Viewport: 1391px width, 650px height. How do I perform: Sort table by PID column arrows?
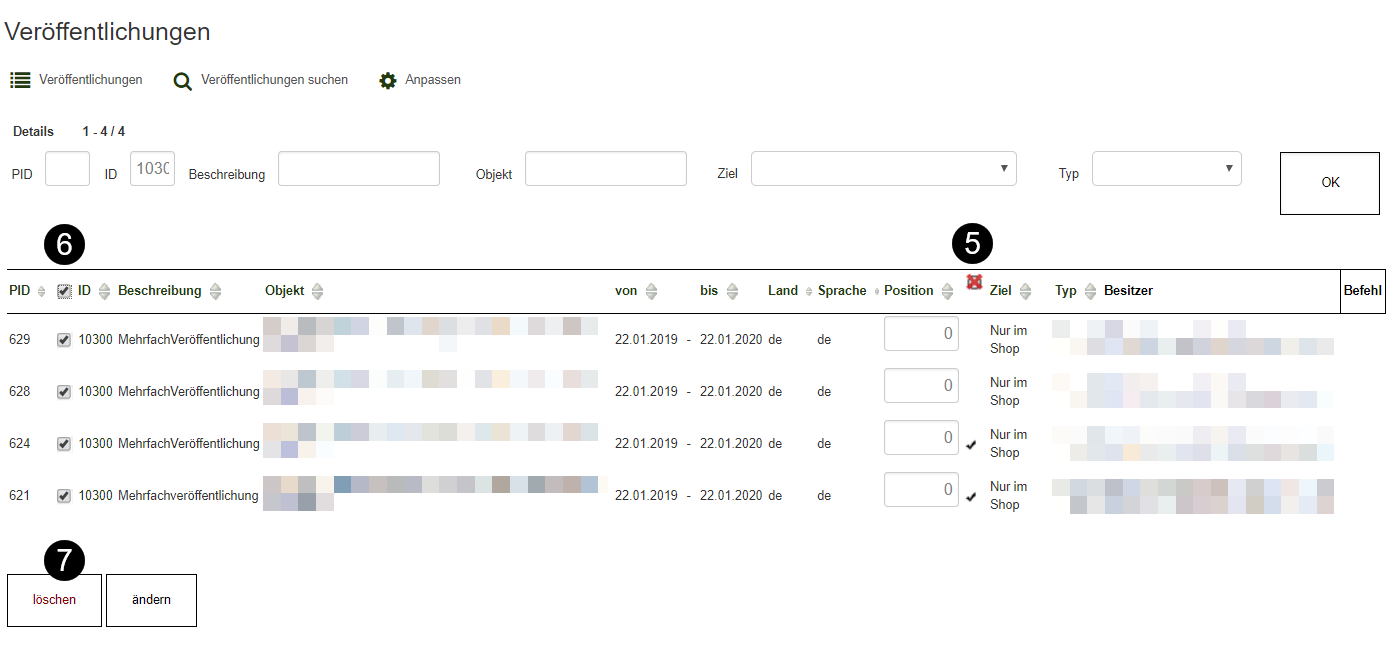[x=41, y=291]
